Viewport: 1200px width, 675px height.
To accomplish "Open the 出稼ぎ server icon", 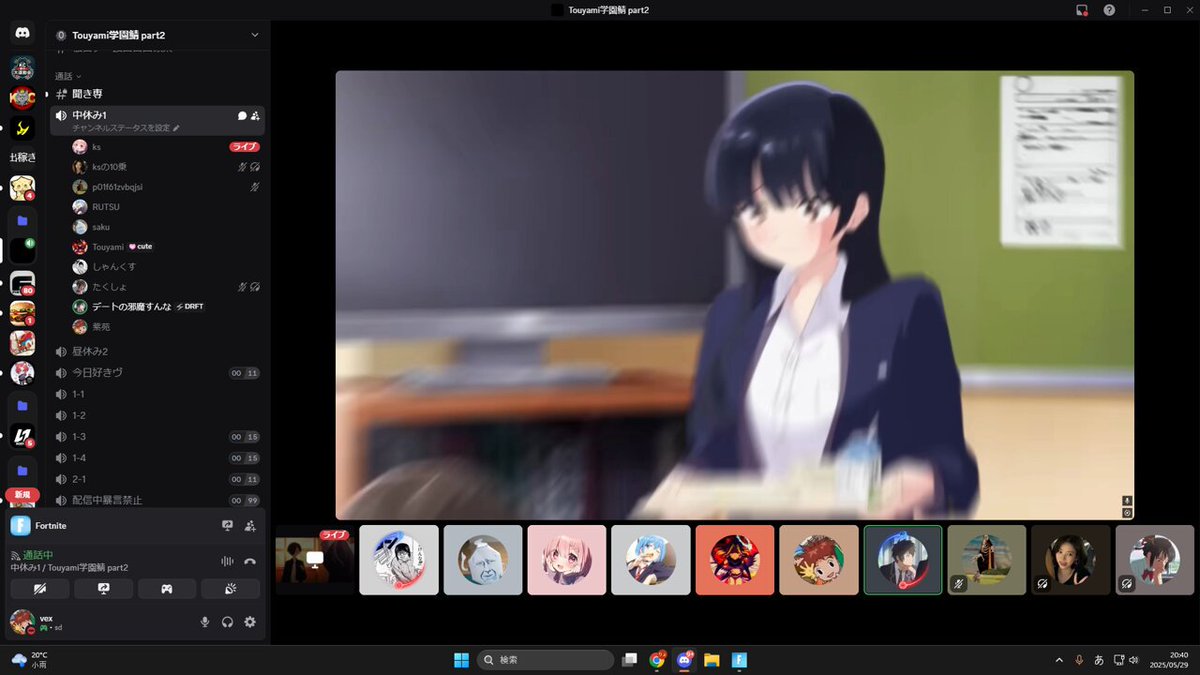I will (22, 157).
